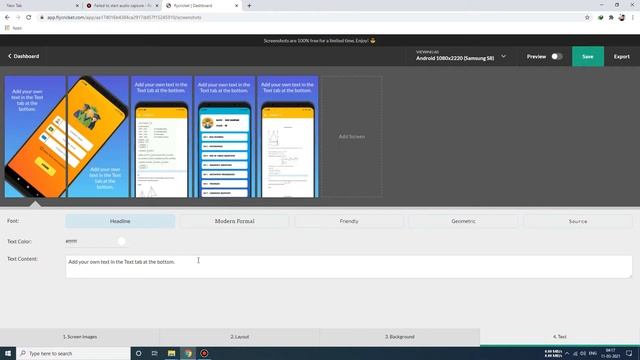Open Chrome menu three dots
This screenshot has height=360, width=640.
coord(633,18)
